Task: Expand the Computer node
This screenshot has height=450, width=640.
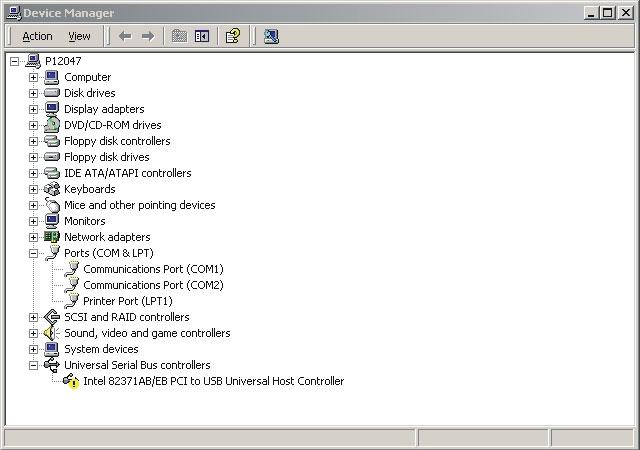Action: [x=33, y=77]
